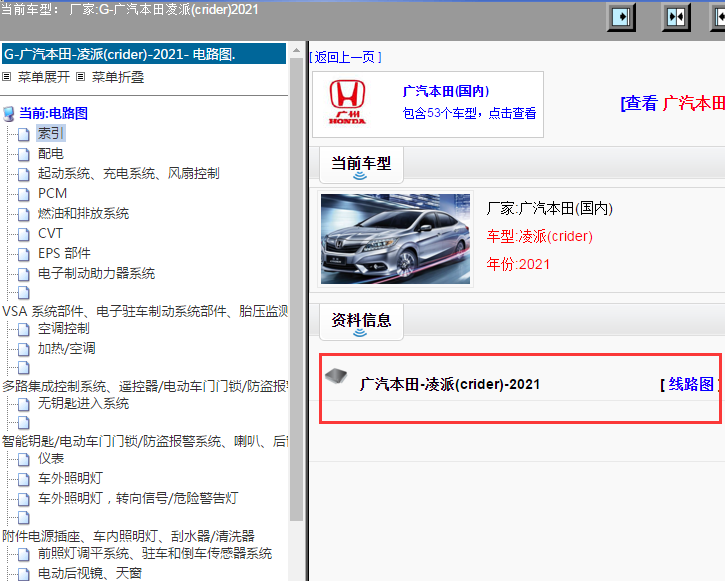Select 起动系统、充电系统、风扇控制 entry
The height and width of the screenshot is (581, 725).
(129, 173)
